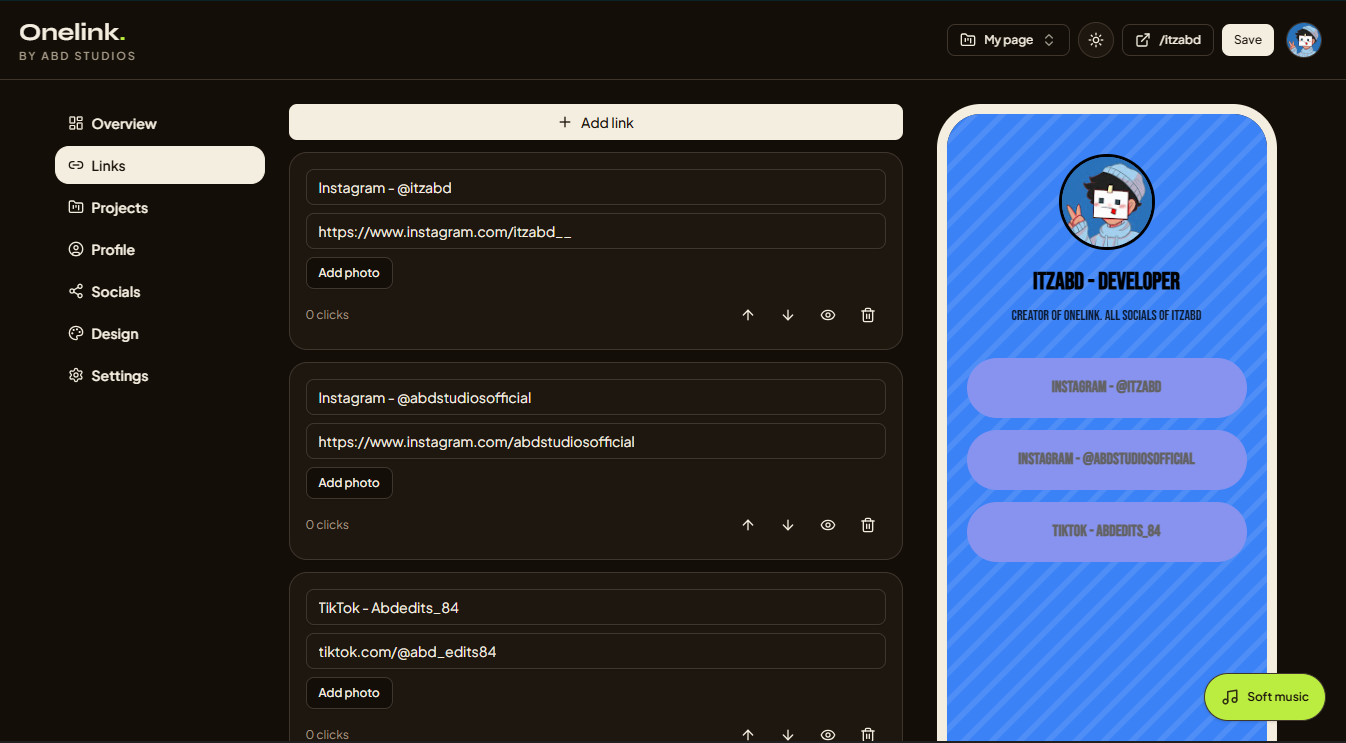Move @abdstudiosofficial link down

[788, 525]
